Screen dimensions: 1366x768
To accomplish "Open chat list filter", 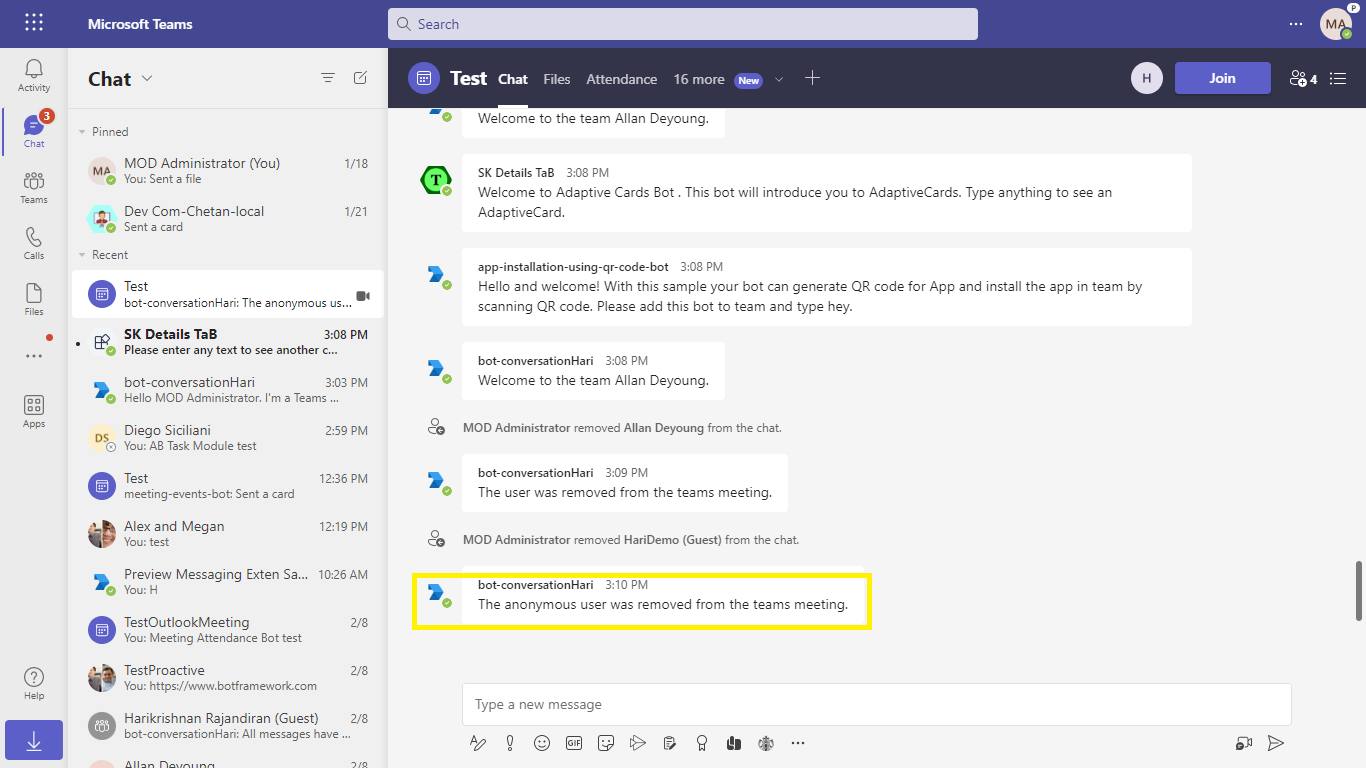I will (327, 78).
